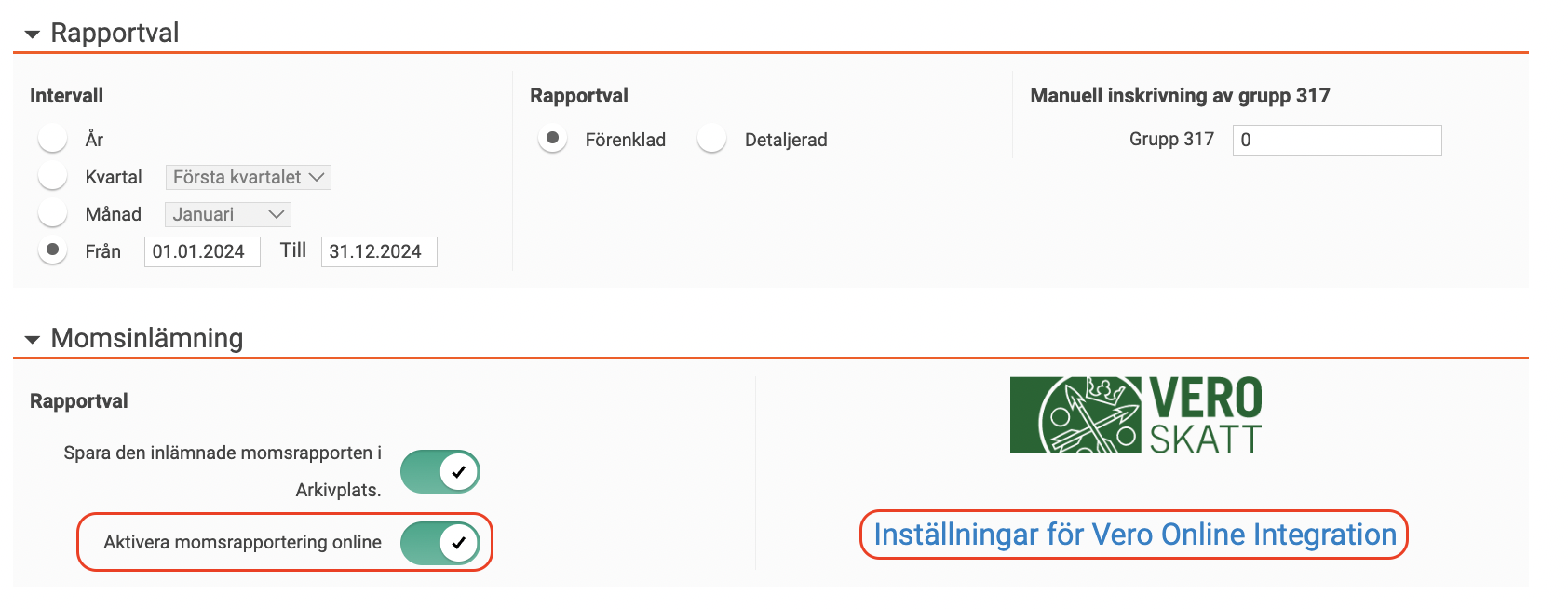
Task: Open the Första kvartalet dropdown
Action: [x=248, y=177]
